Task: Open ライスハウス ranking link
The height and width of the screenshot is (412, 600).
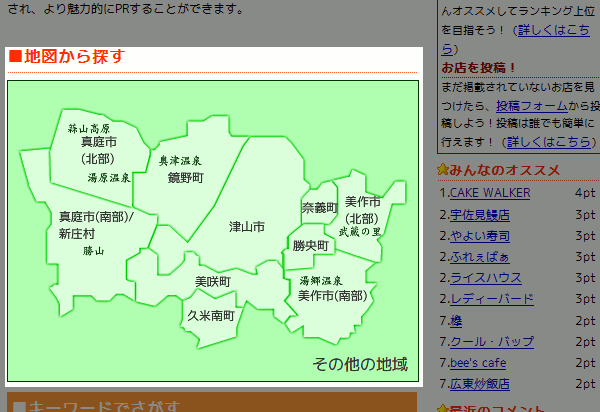Action: click(x=486, y=278)
